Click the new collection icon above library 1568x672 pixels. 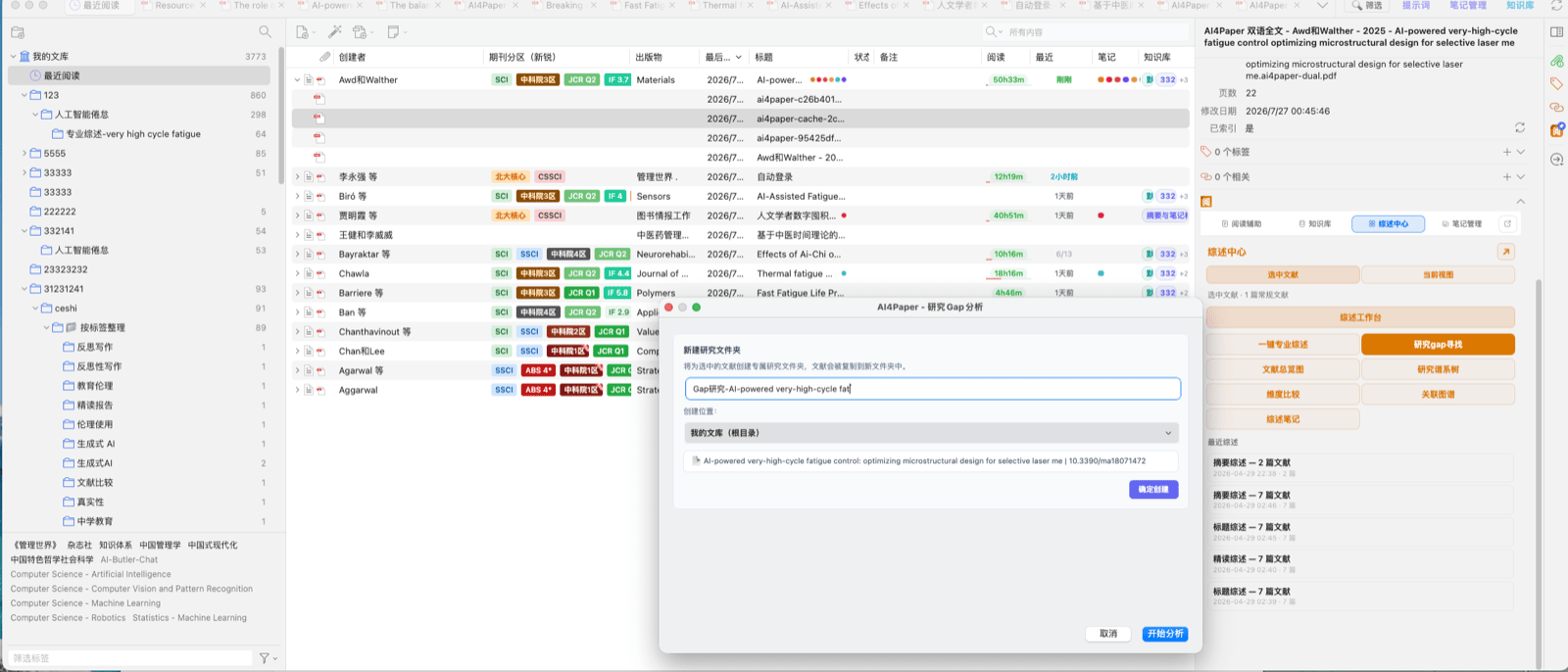[18, 32]
